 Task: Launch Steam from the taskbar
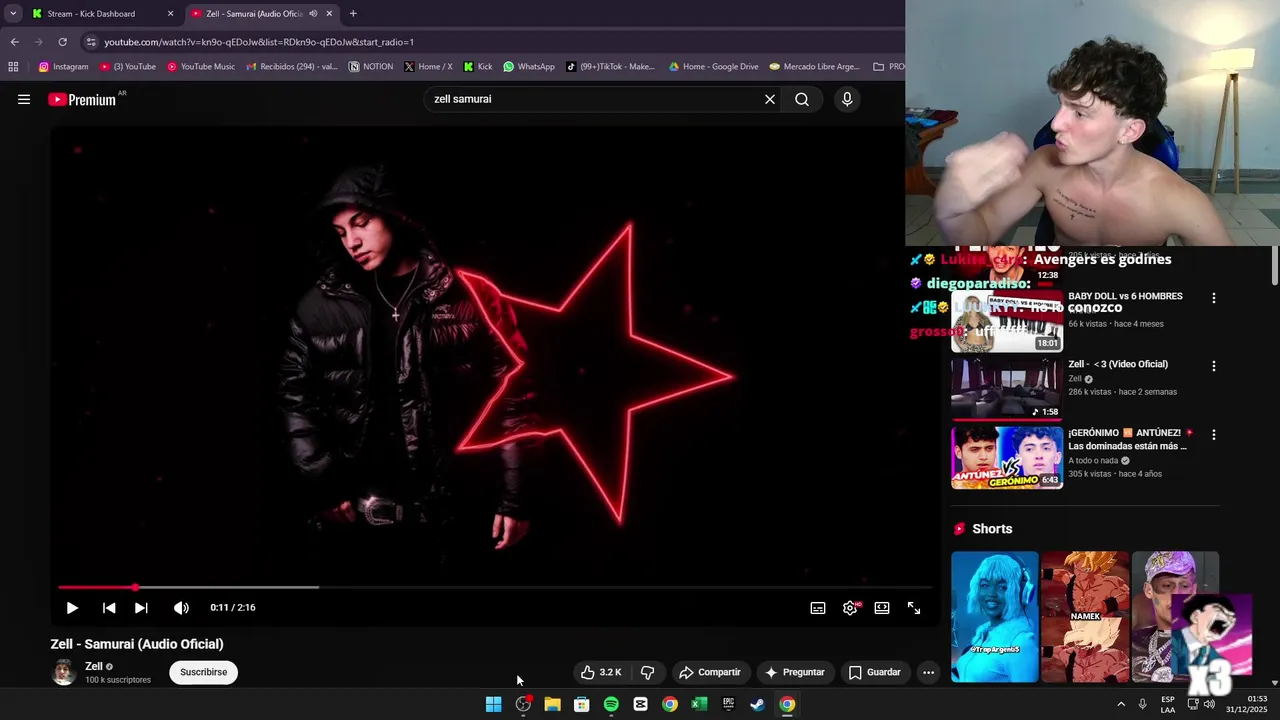click(x=758, y=704)
